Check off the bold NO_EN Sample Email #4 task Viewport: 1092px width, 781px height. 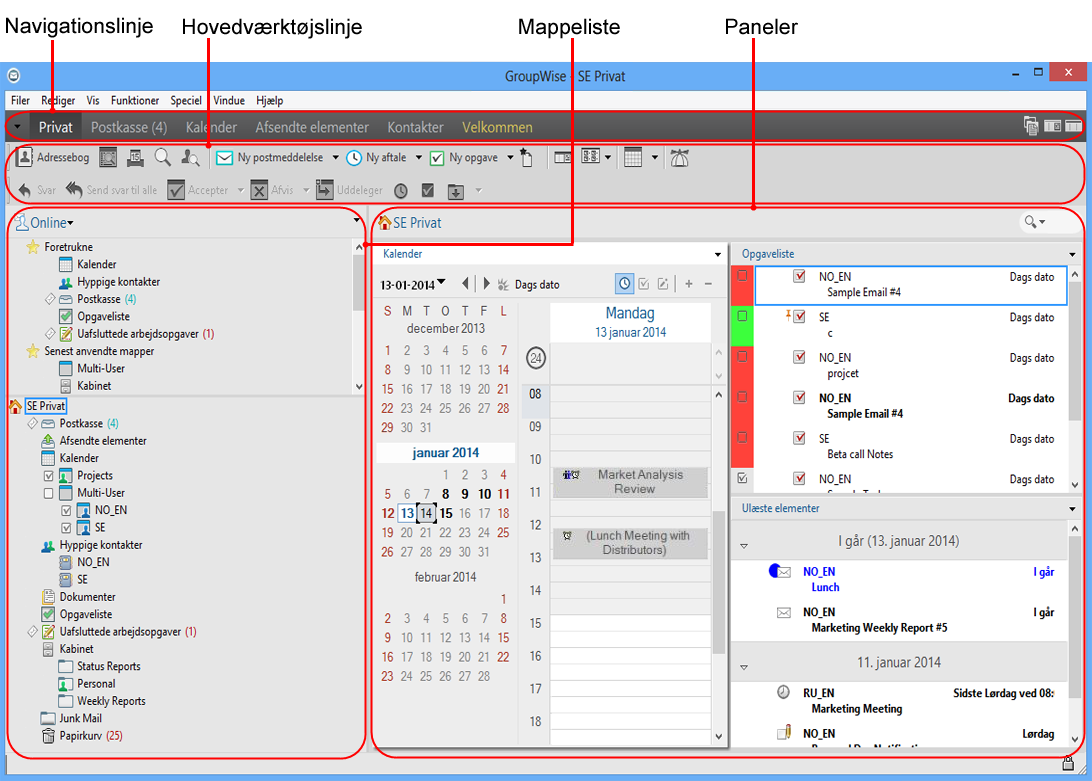point(742,397)
